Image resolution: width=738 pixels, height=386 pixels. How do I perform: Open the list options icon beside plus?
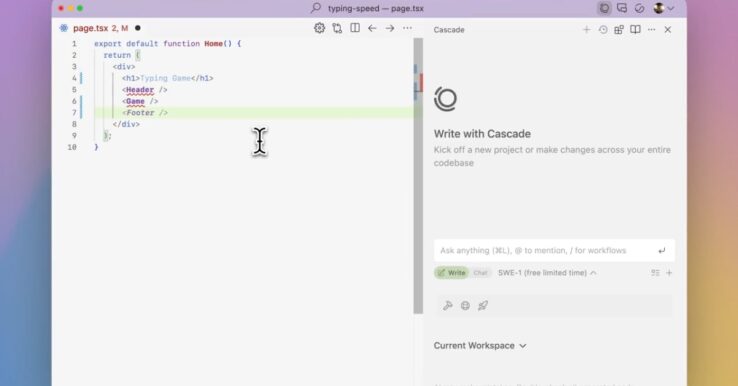tap(655, 273)
